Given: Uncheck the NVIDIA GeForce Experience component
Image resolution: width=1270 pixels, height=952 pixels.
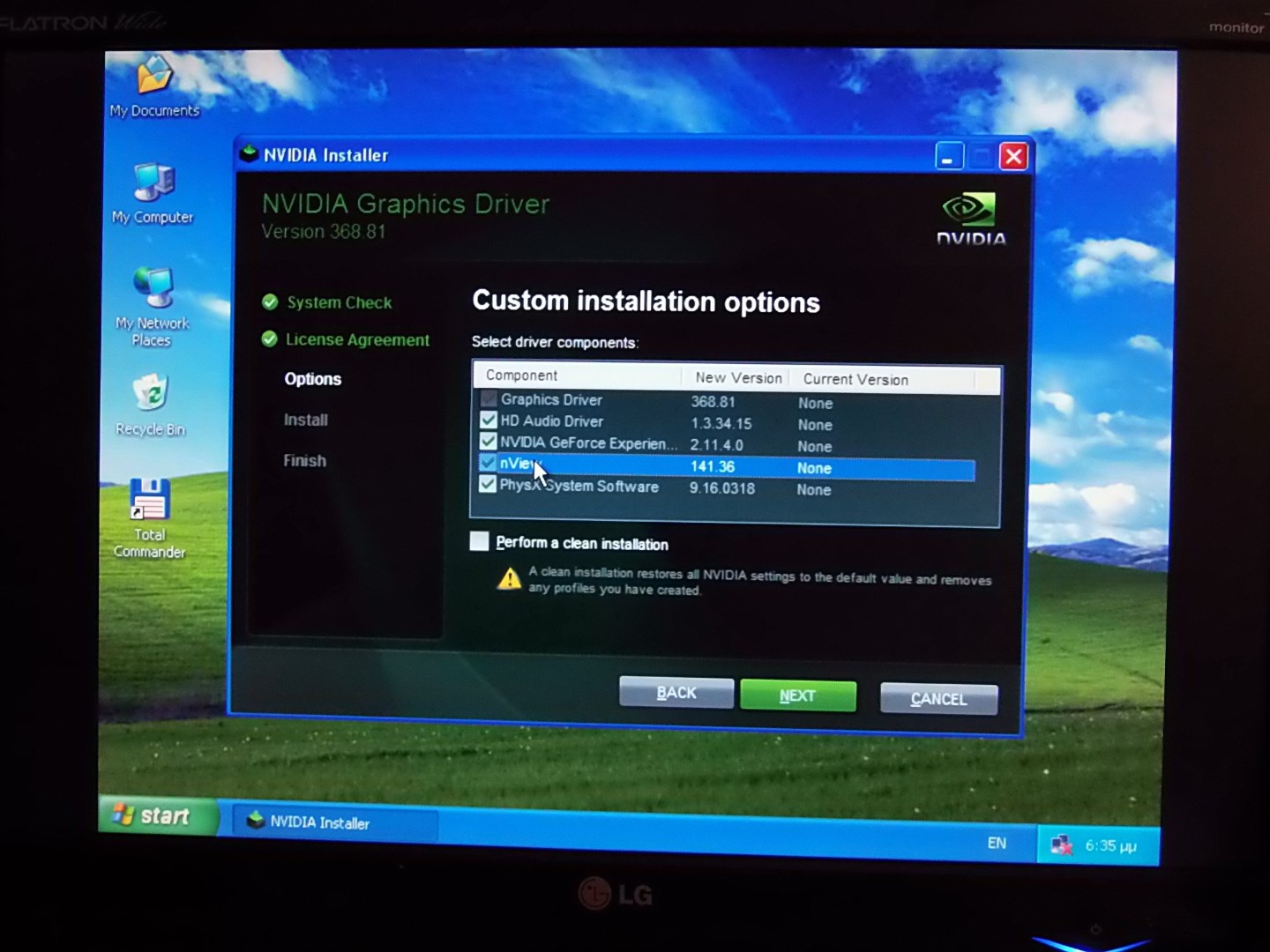Looking at the screenshot, I should (x=488, y=442).
